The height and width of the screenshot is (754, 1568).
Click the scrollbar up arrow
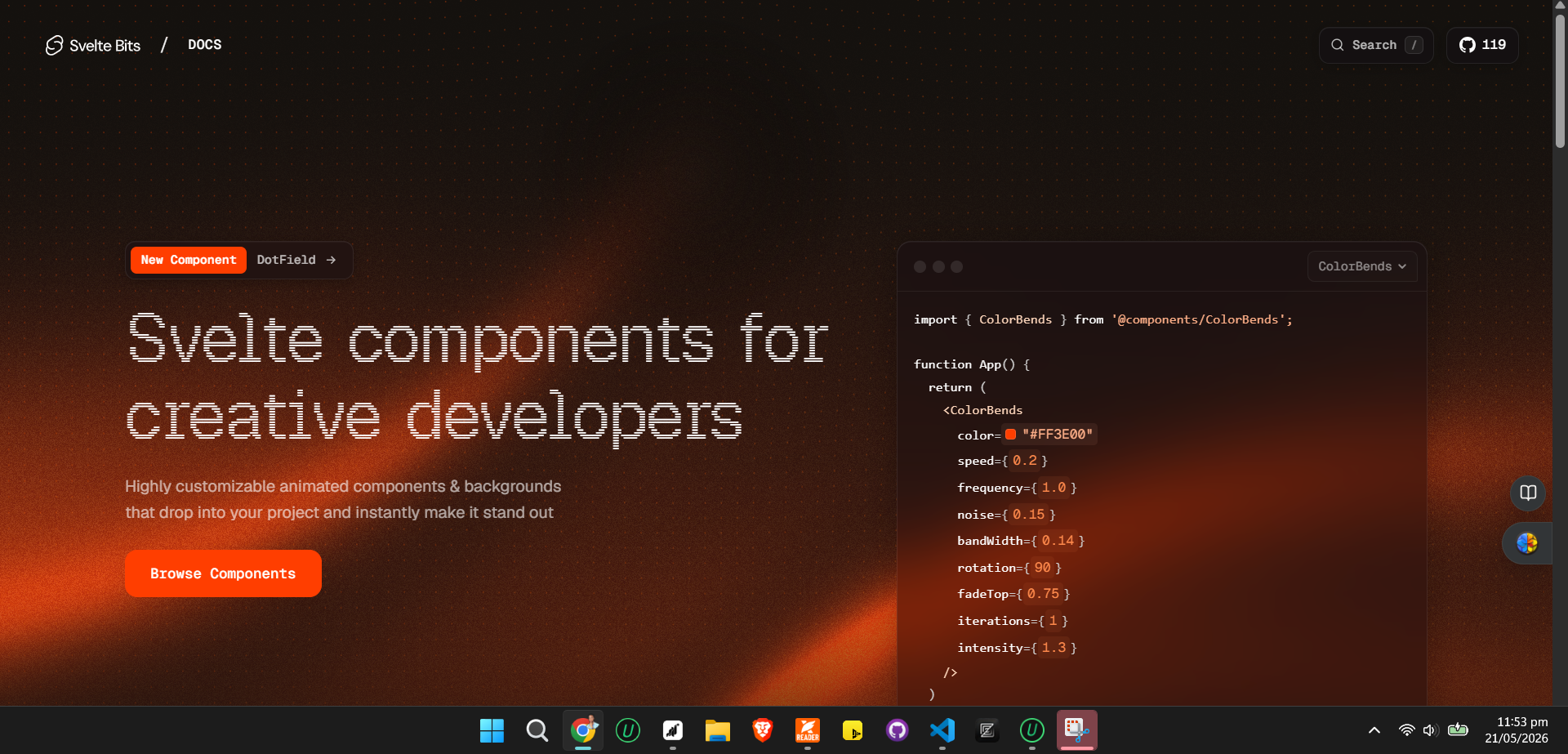[1560, 6]
